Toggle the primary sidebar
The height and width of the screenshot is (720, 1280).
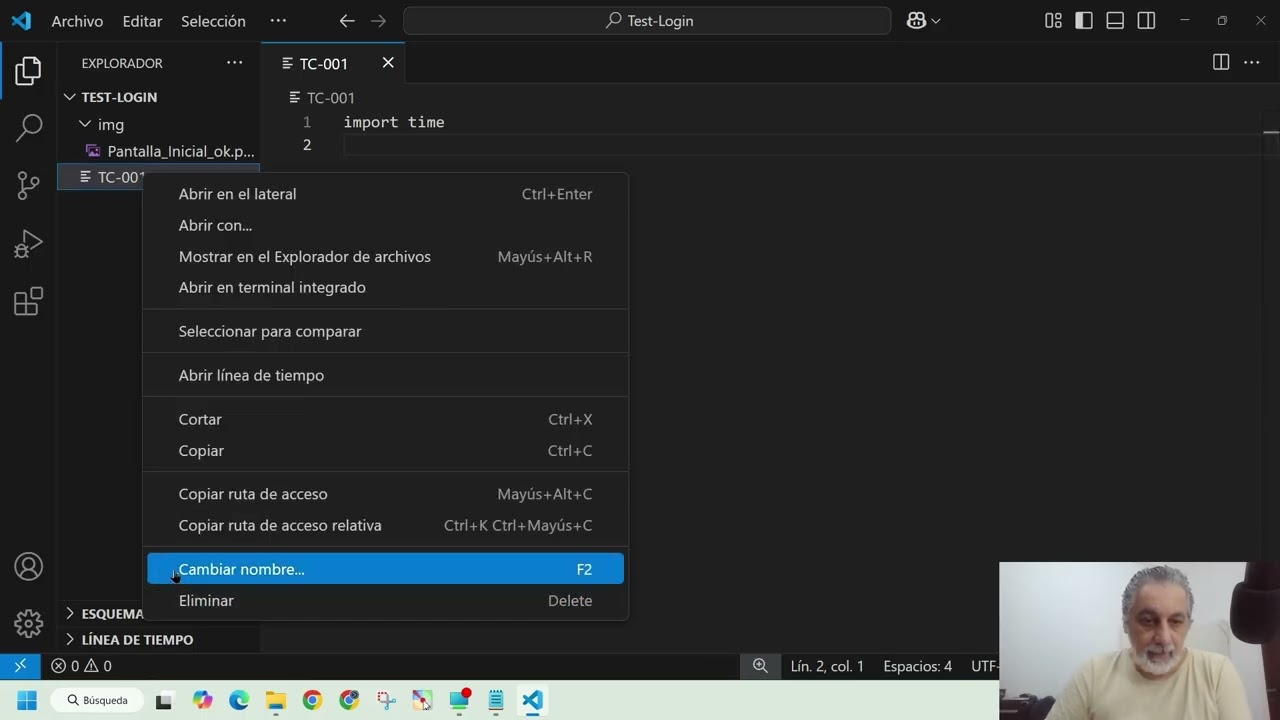pyautogui.click(x=1084, y=20)
